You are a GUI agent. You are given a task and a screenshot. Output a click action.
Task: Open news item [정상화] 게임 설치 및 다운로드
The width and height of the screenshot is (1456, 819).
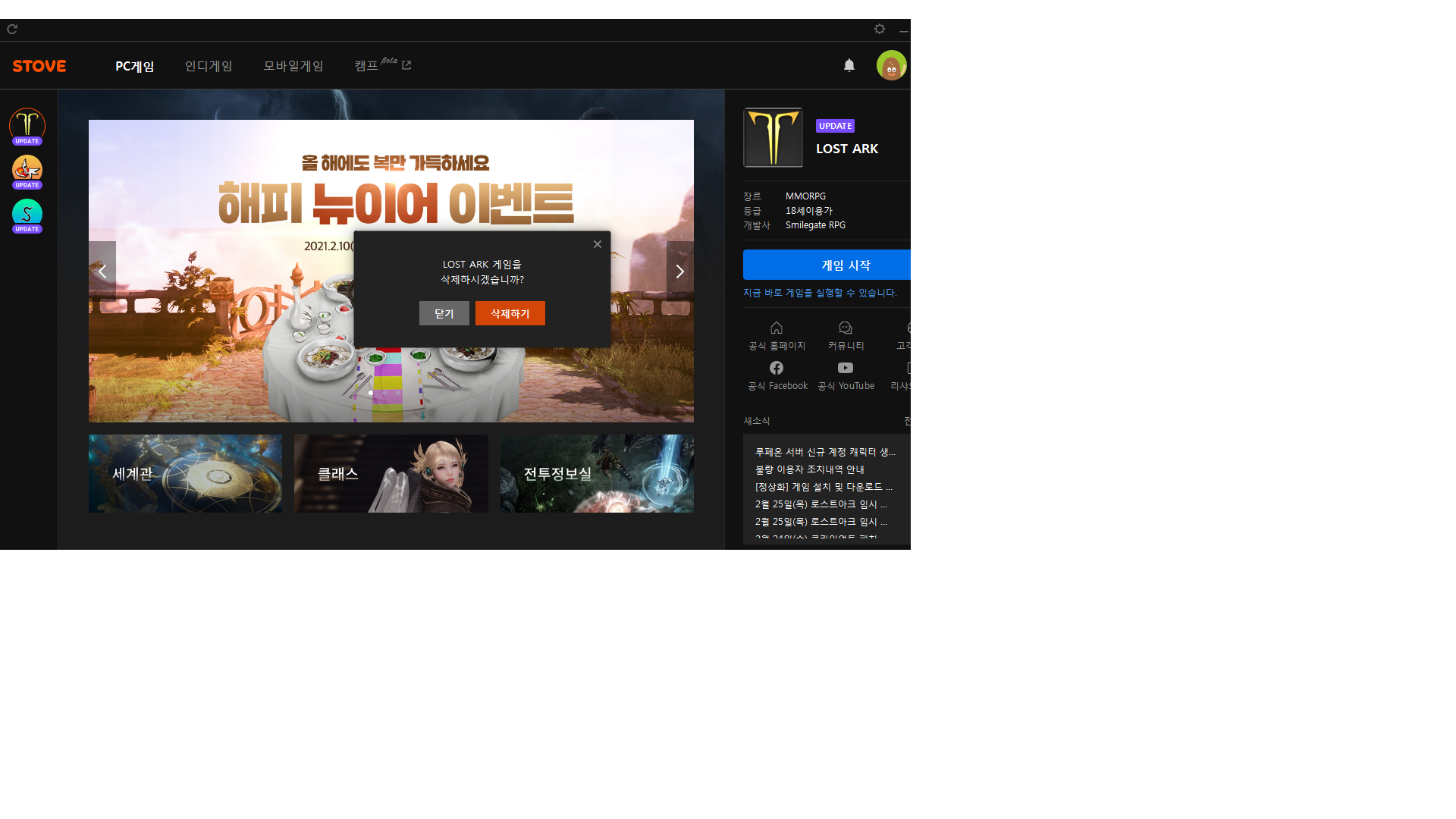pyautogui.click(x=824, y=487)
